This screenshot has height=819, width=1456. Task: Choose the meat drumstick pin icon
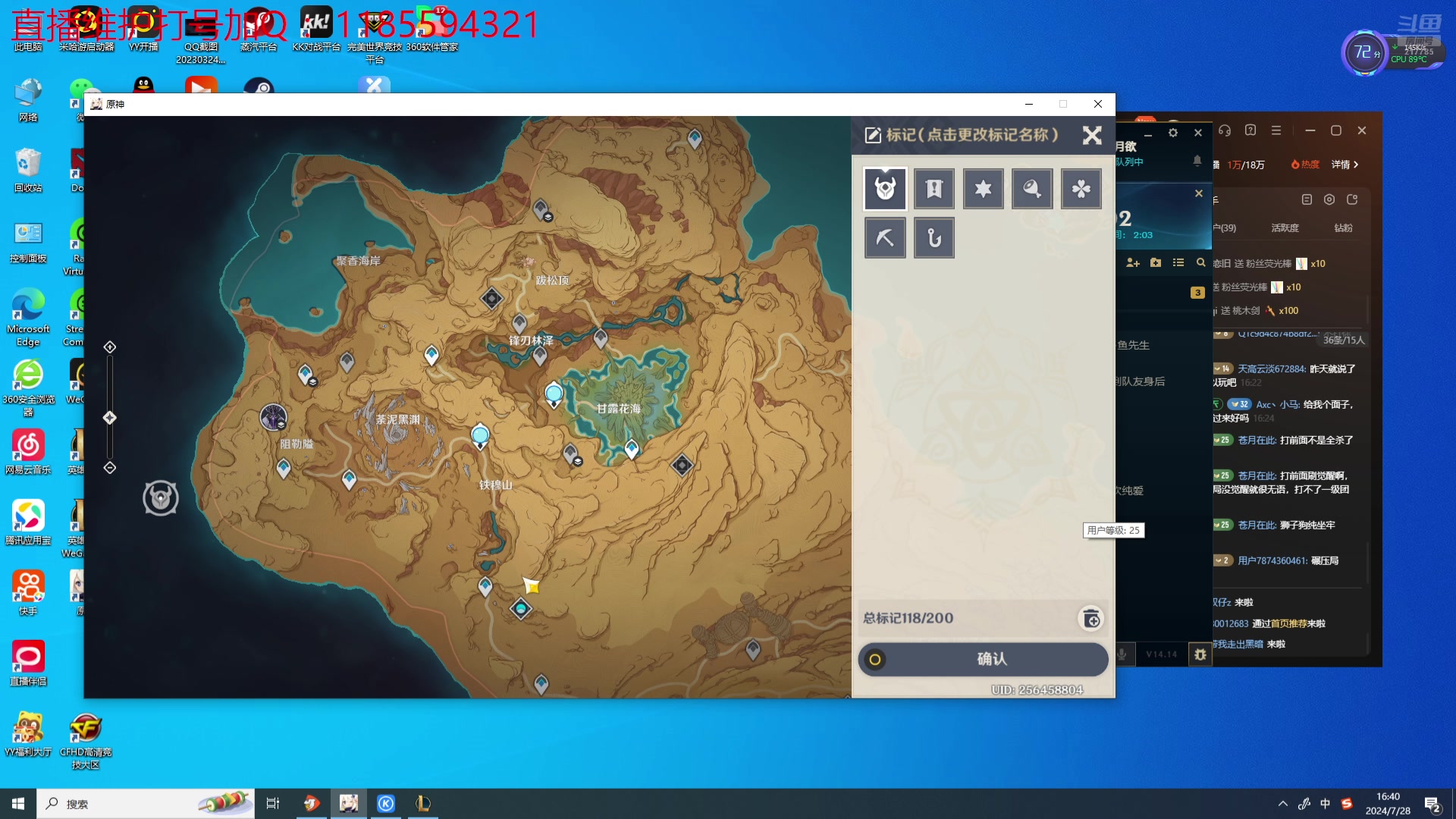[1032, 189]
